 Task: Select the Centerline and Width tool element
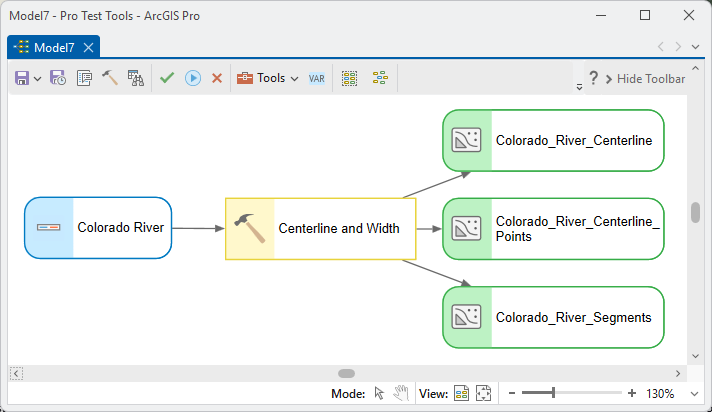(x=321, y=228)
